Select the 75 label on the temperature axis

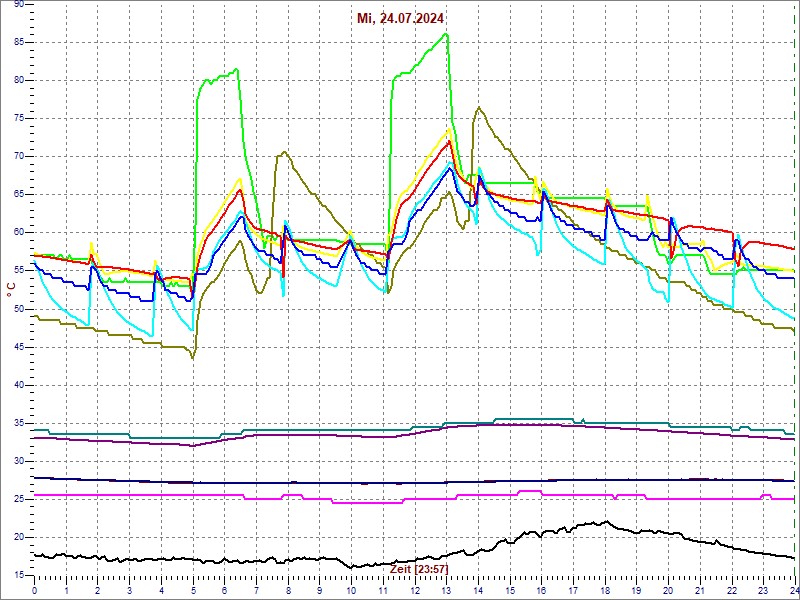[x=19, y=118]
